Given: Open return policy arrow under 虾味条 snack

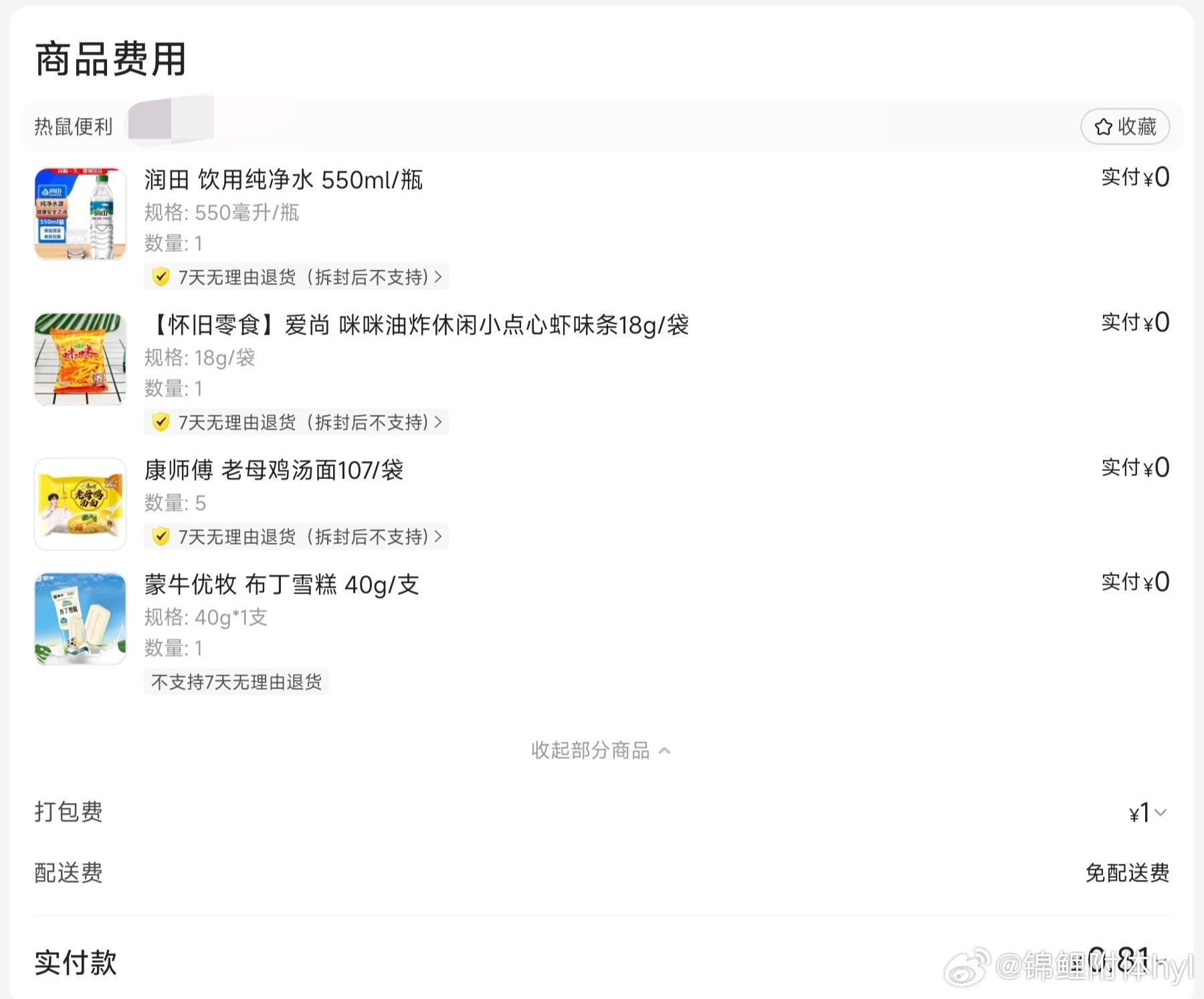Looking at the screenshot, I should [438, 422].
